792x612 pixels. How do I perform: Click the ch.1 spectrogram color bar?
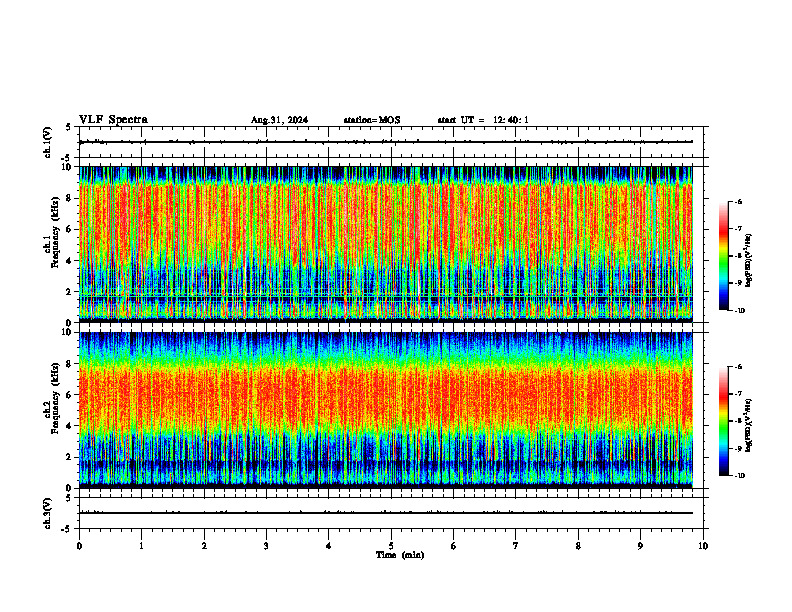coord(724,256)
